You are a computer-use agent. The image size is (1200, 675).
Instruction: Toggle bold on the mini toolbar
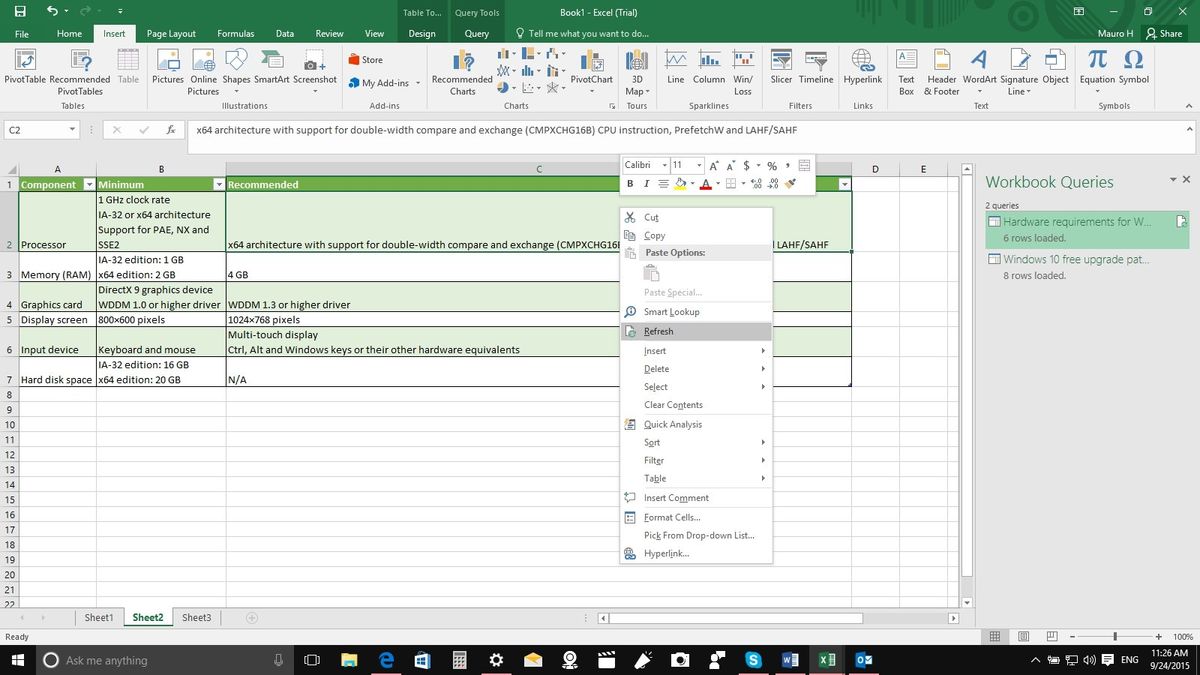(x=630, y=183)
